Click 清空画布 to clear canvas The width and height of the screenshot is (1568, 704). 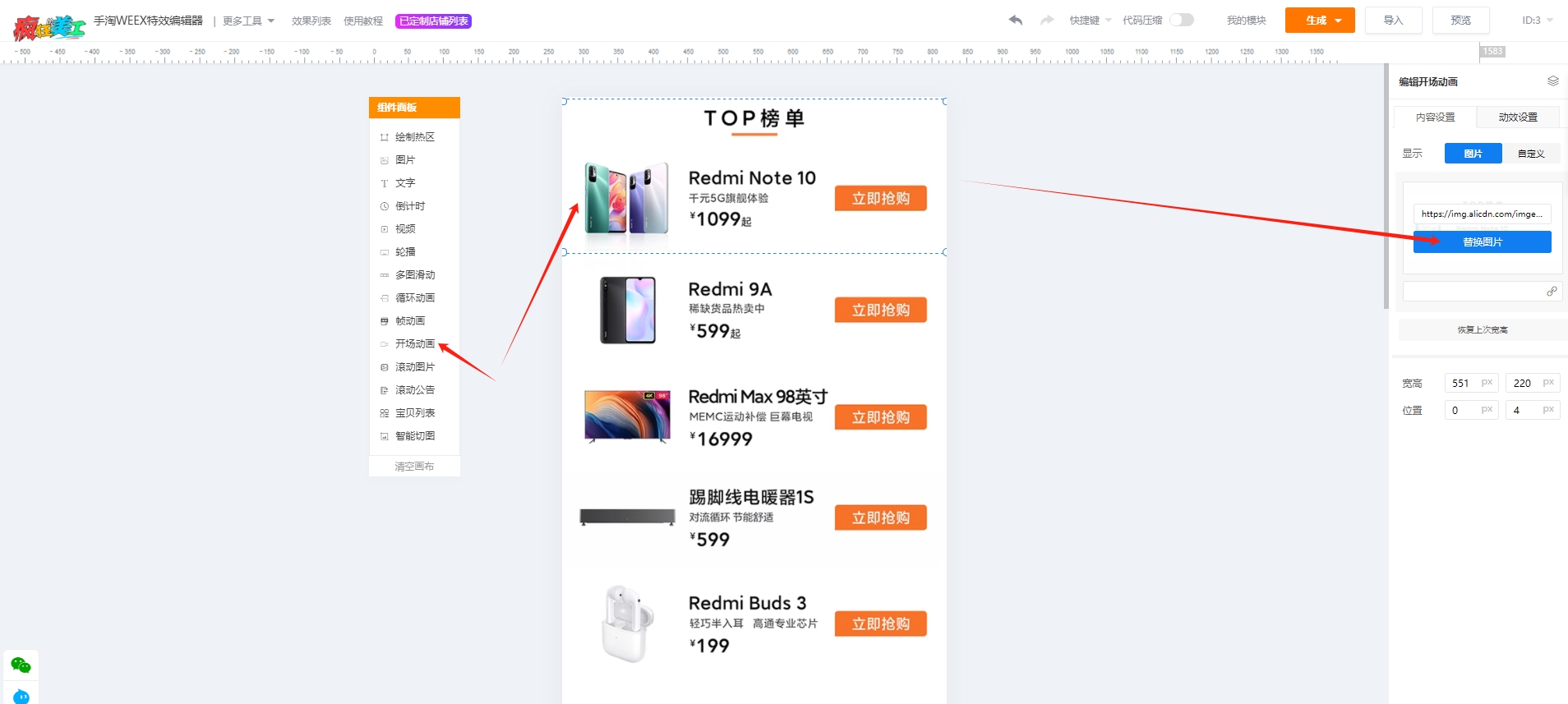point(414,467)
